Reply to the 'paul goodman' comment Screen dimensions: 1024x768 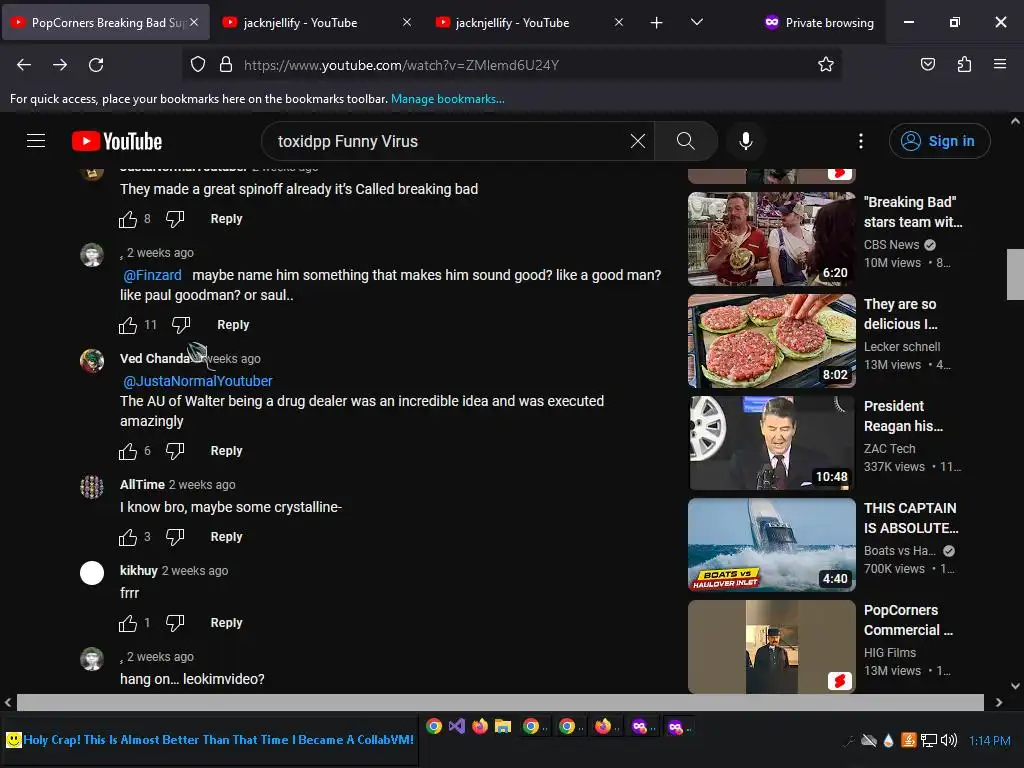click(x=232, y=325)
